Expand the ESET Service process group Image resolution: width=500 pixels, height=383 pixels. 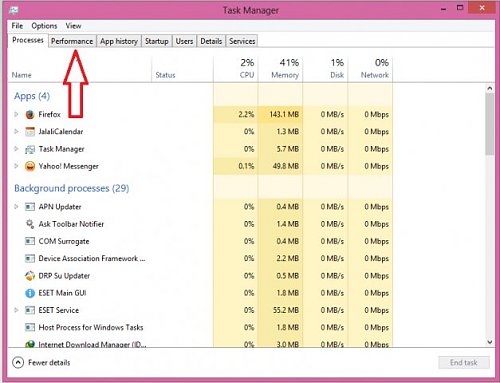[x=16, y=310]
